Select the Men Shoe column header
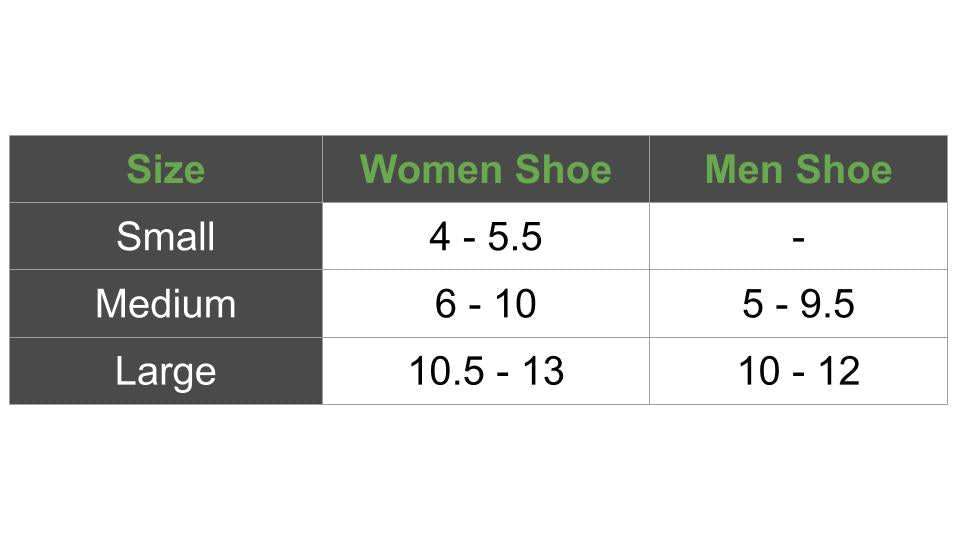Viewport: 960px width, 540px height. (798, 169)
